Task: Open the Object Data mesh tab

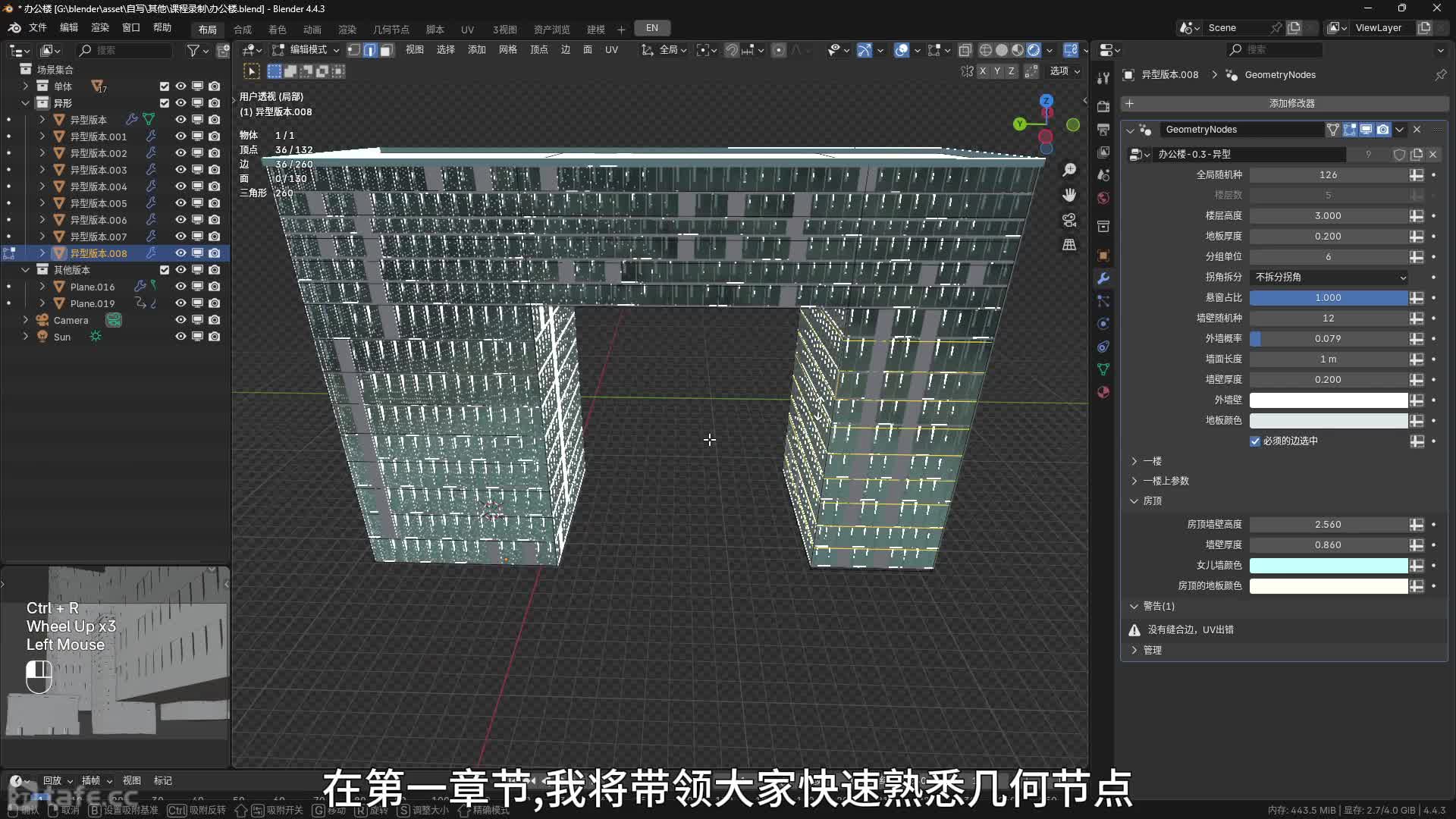Action: tap(1103, 369)
